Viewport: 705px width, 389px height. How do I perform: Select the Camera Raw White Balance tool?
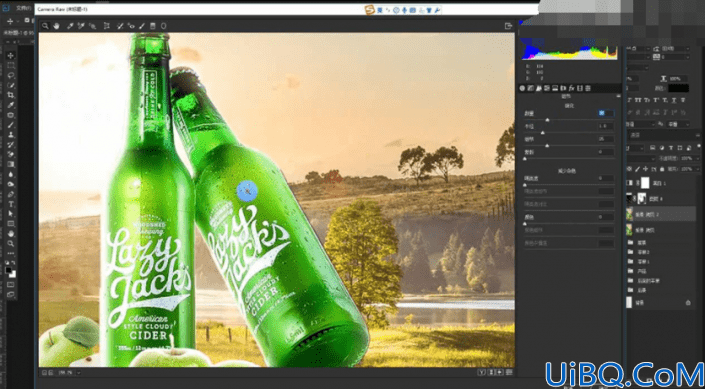pyautogui.click(x=70, y=26)
